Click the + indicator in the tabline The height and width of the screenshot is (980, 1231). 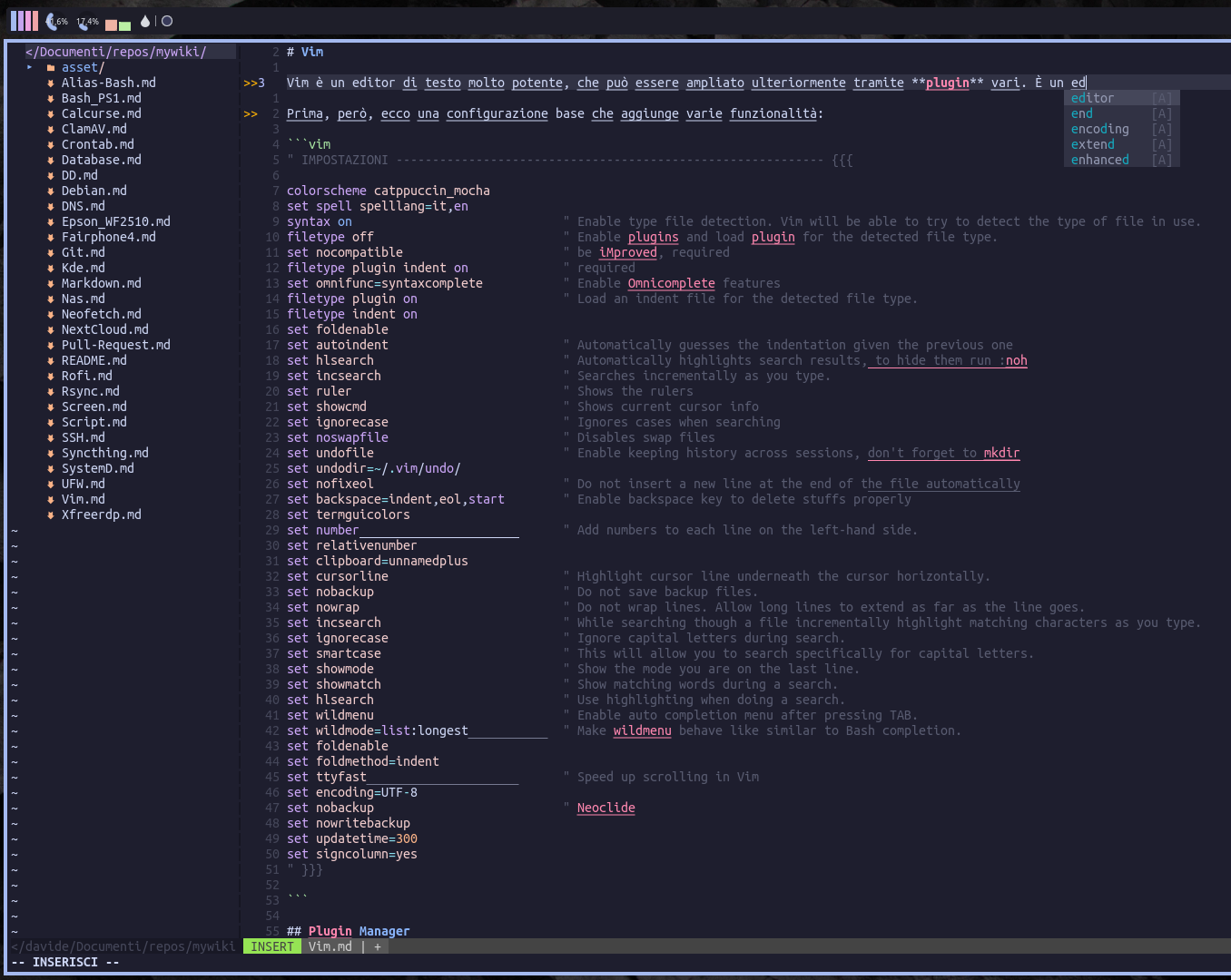[378, 946]
